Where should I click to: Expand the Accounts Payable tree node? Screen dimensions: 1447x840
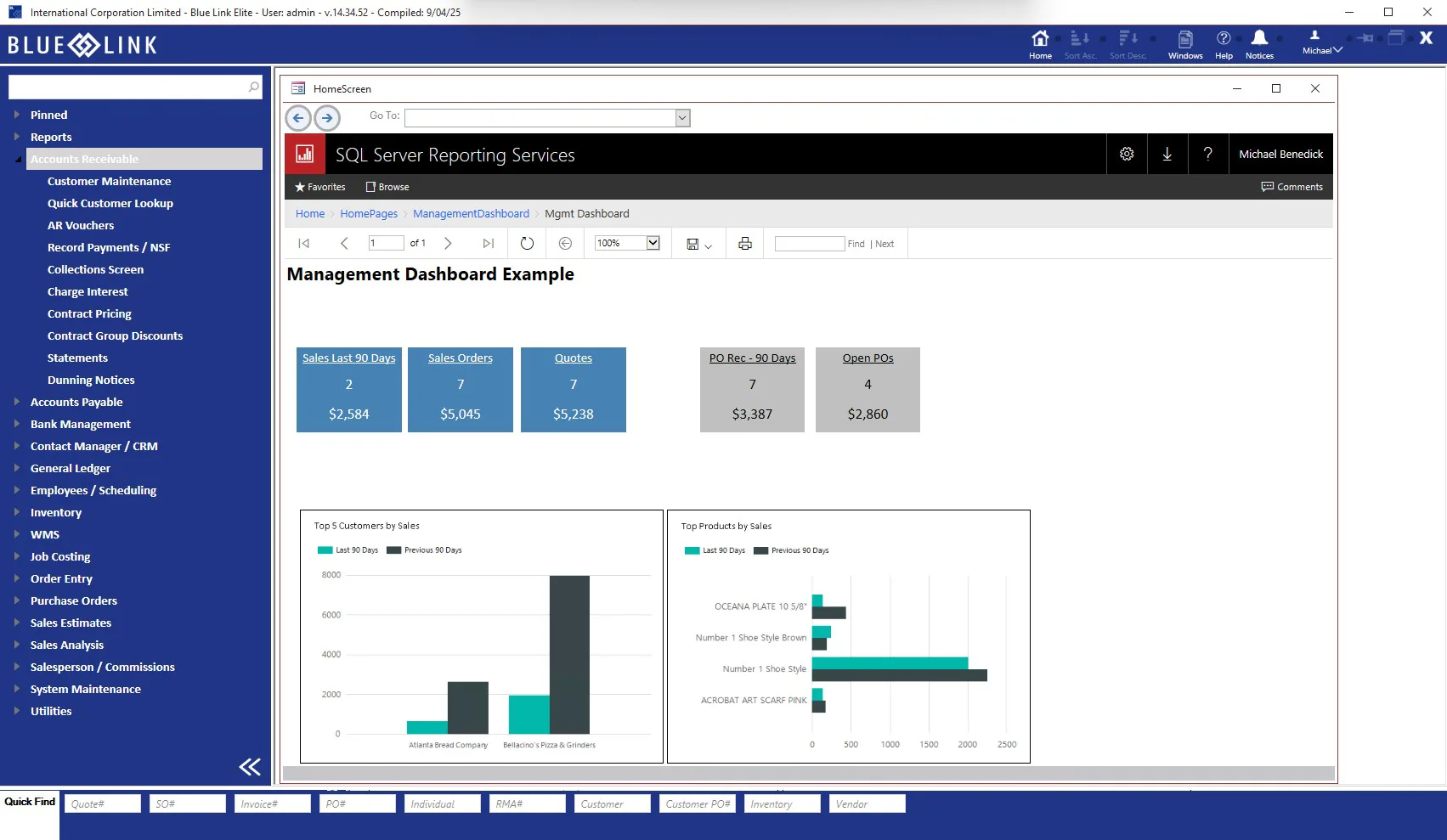16,402
